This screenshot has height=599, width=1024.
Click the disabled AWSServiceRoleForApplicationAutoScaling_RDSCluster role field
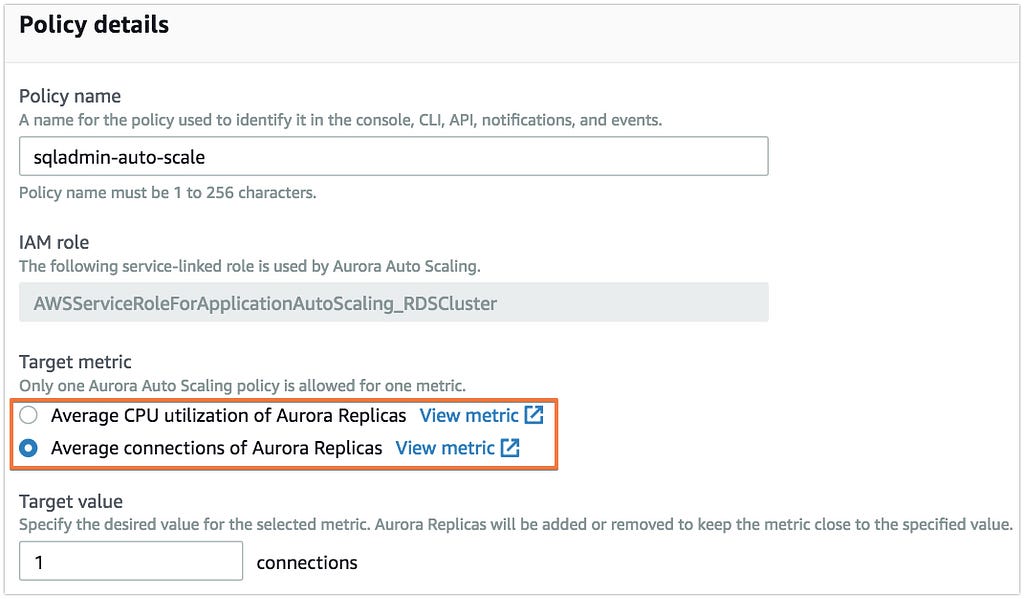pos(394,302)
